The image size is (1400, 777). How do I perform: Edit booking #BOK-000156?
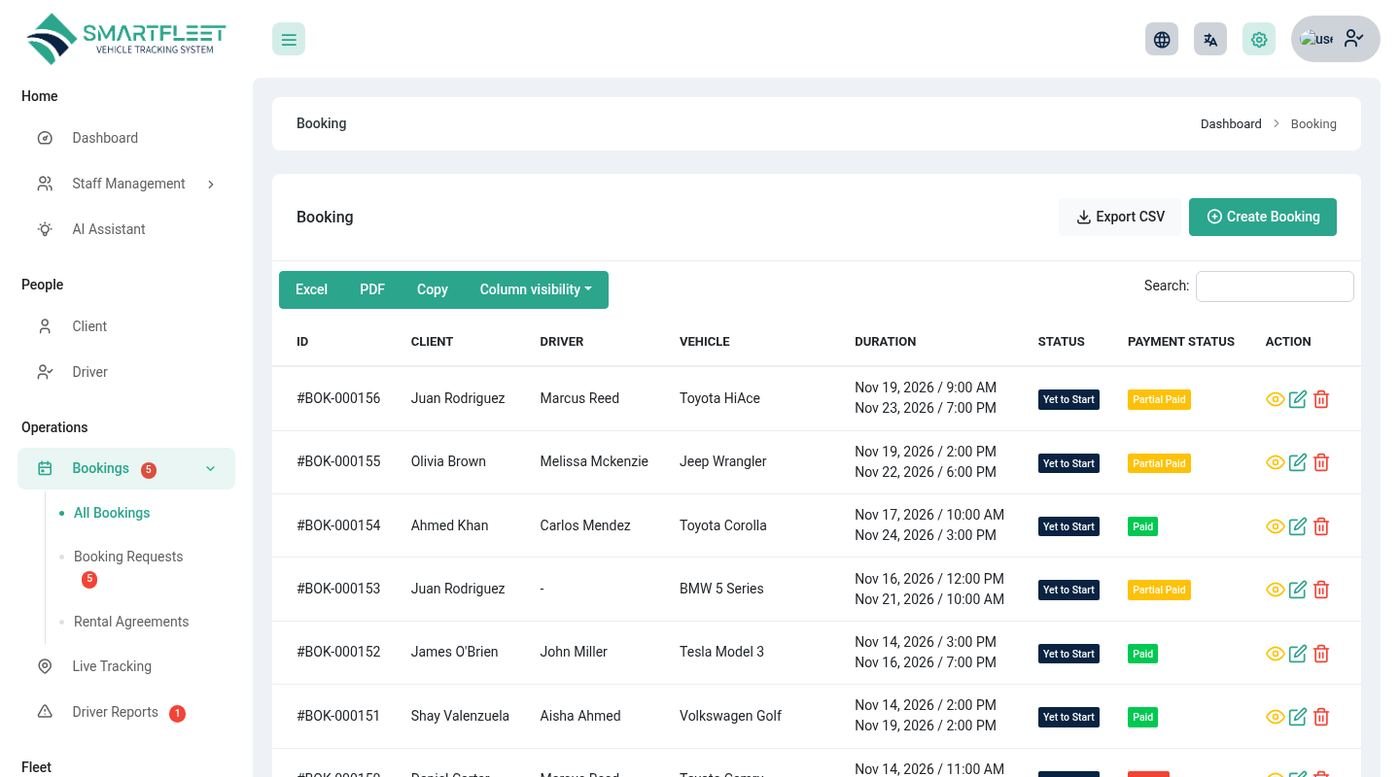point(1298,399)
